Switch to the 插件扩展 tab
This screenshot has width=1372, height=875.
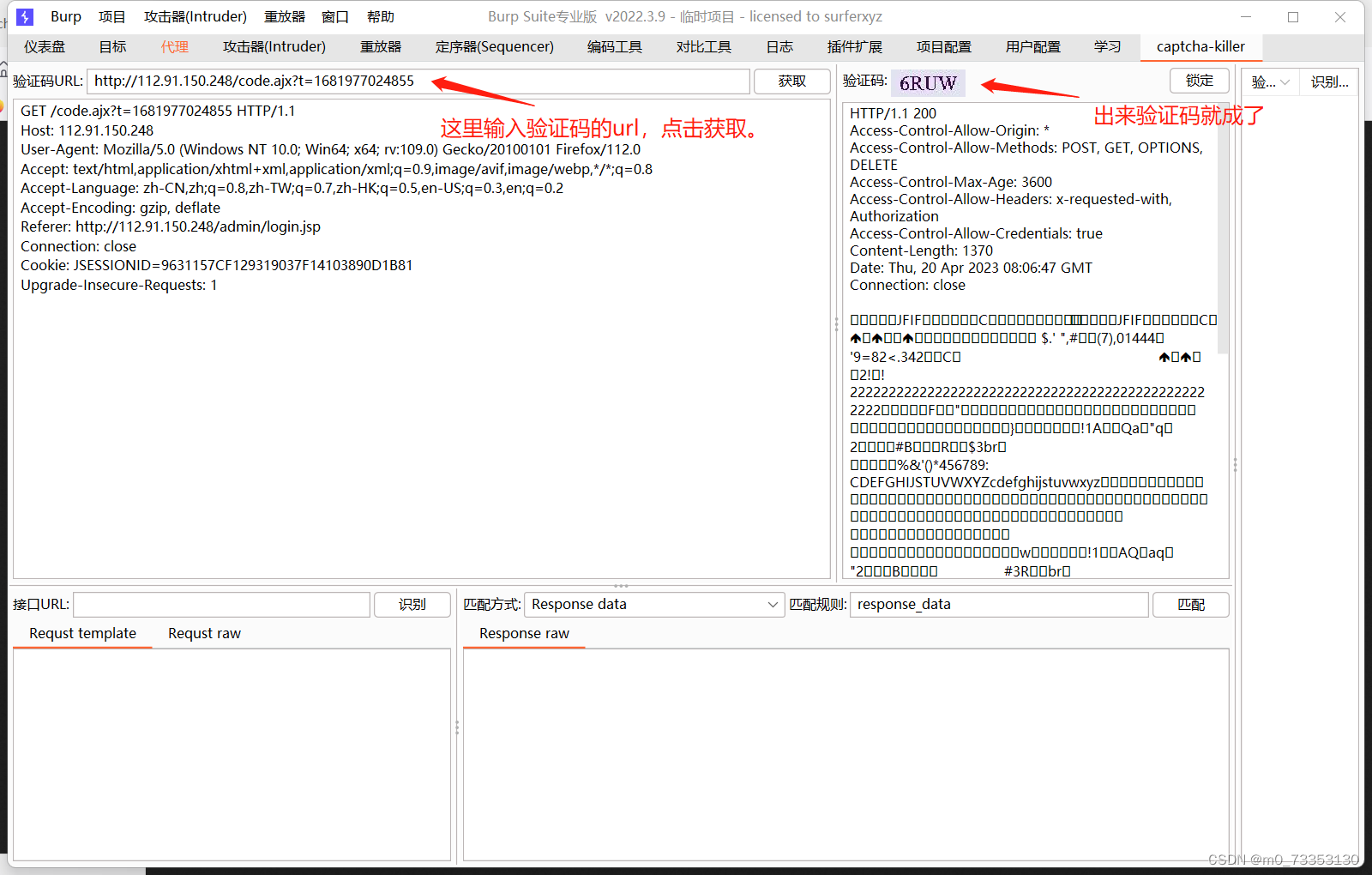855,46
